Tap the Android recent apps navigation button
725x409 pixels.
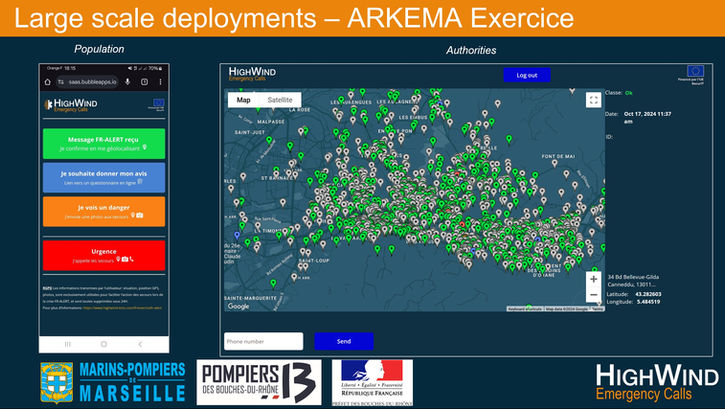pos(68,344)
